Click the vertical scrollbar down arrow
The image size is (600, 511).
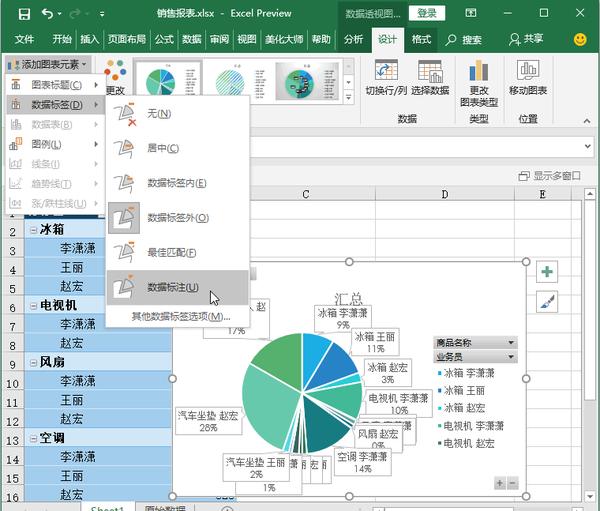[590, 496]
